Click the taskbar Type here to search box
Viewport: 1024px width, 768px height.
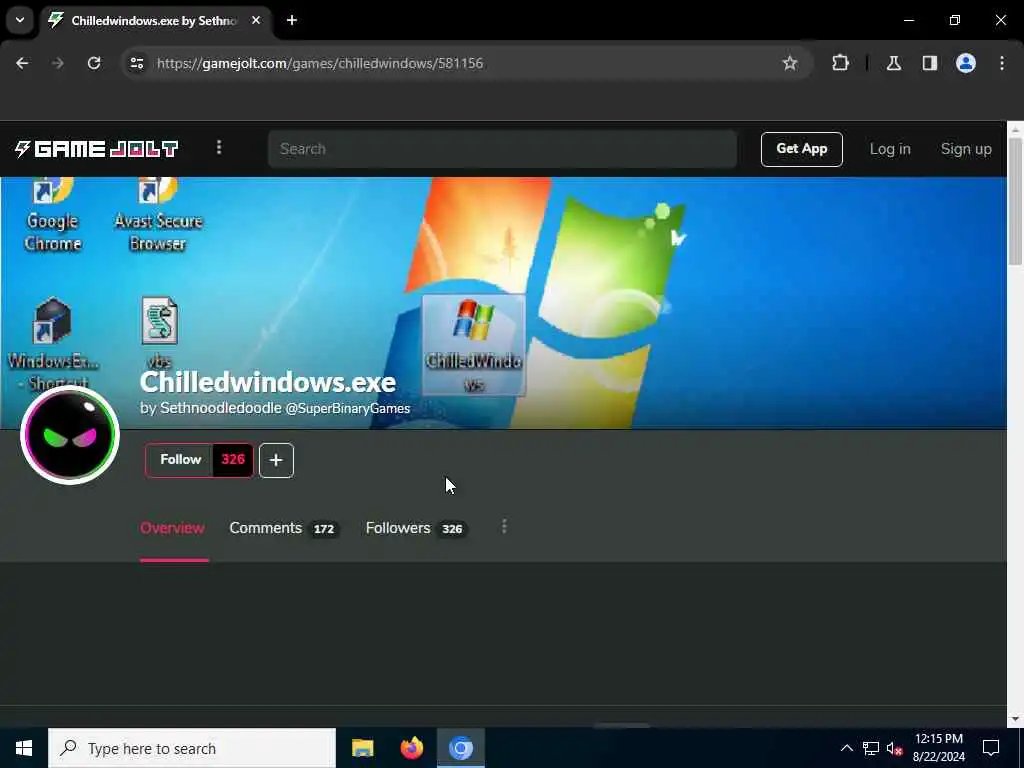coord(192,748)
